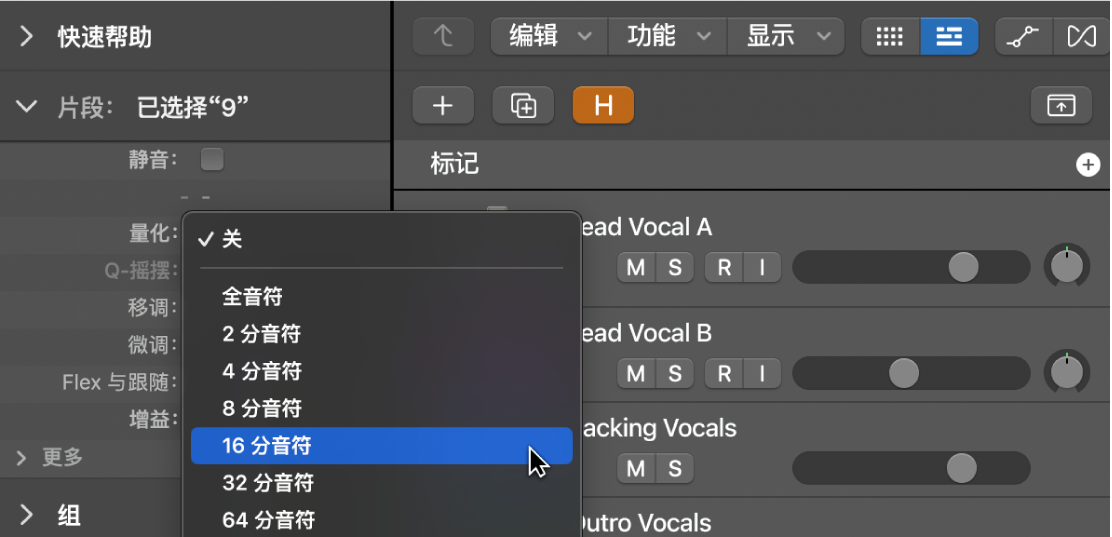Expand the 快速帮助 section

pyautogui.click(x=27, y=38)
